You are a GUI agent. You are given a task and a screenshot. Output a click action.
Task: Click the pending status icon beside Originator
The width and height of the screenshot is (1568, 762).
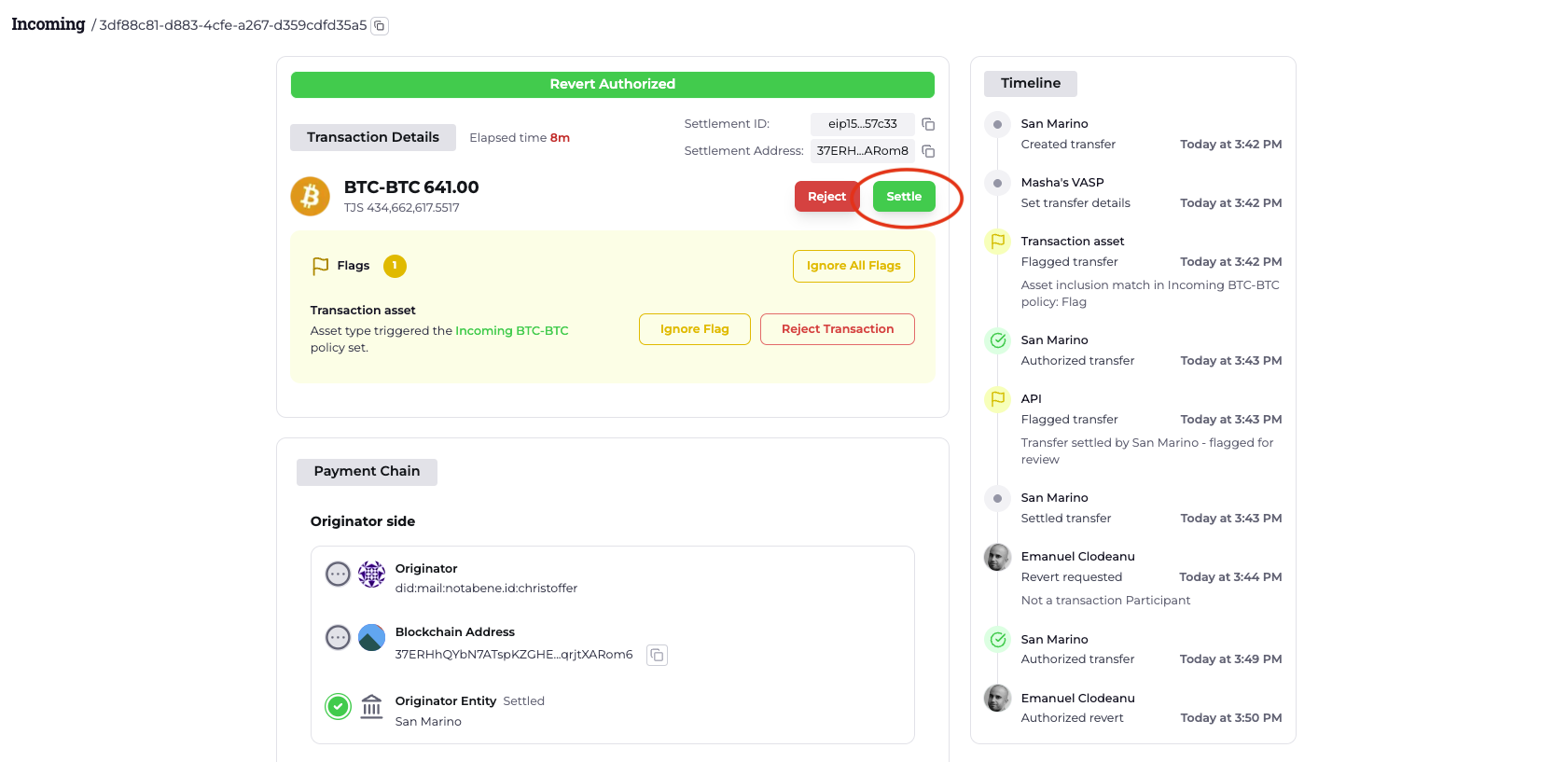pos(338,574)
